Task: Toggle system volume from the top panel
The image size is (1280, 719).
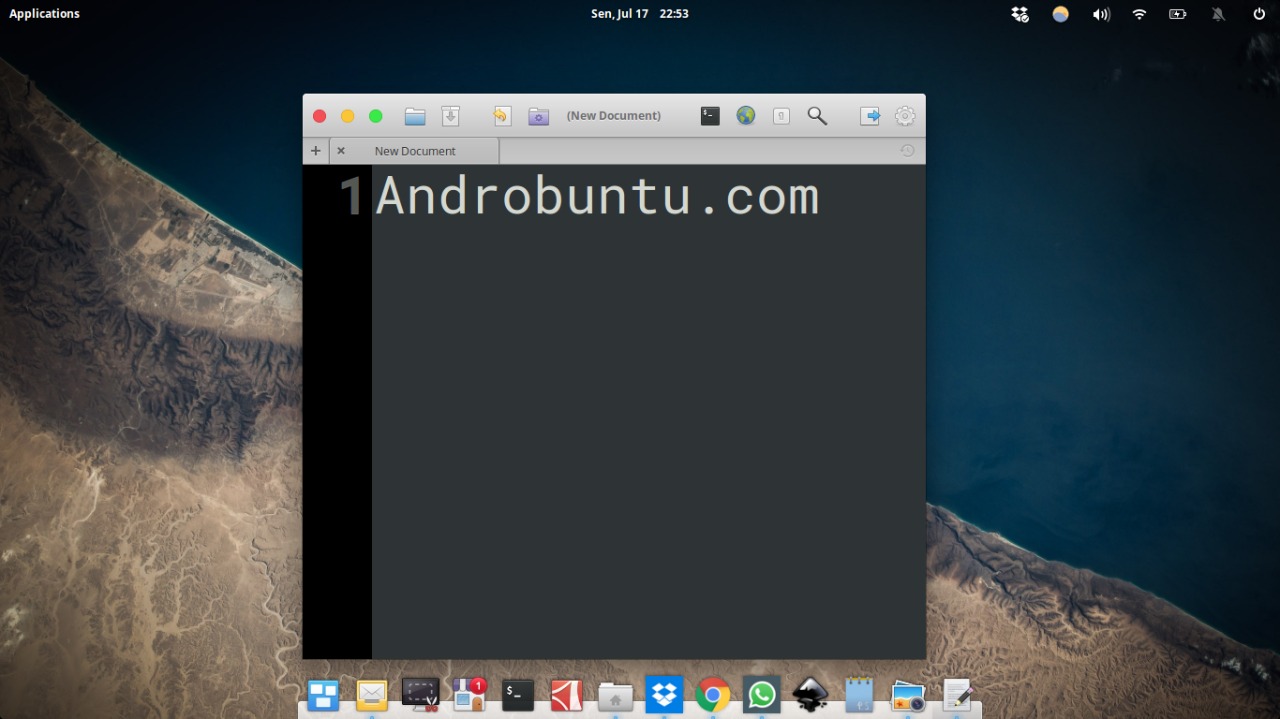Action: pyautogui.click(x=1101, y=13)
